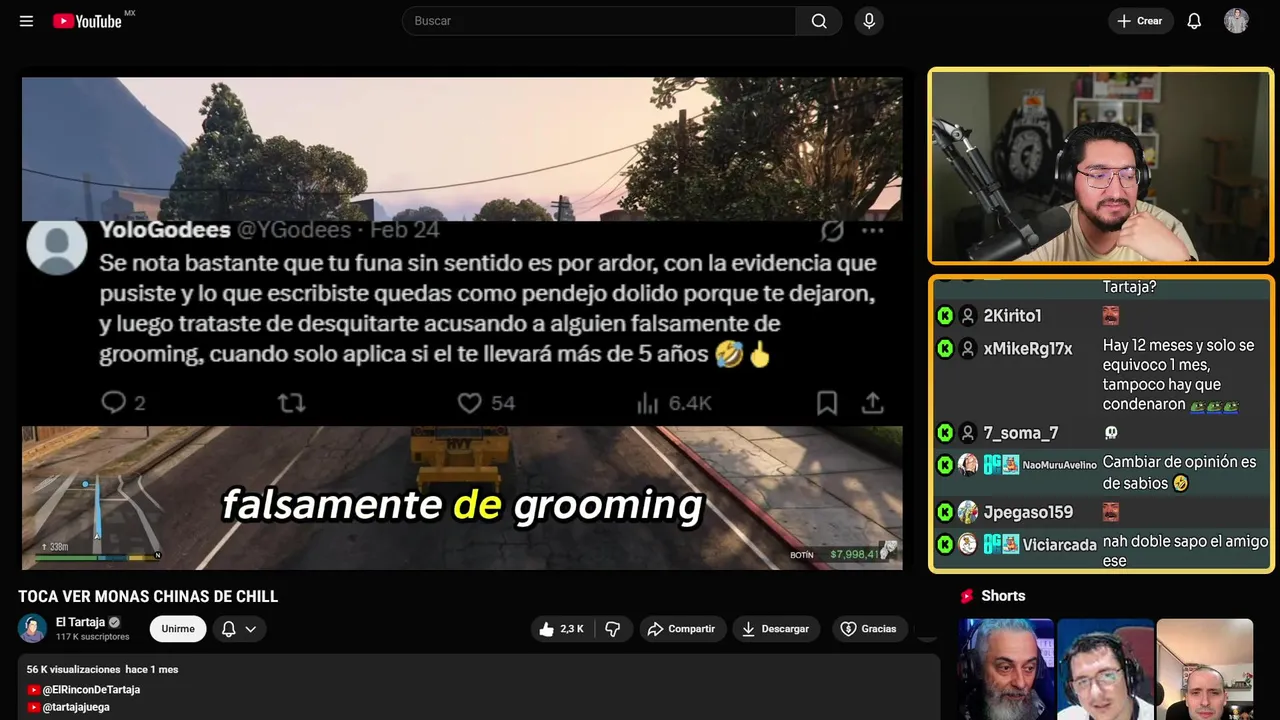
Task: Click tweet three-dots more icon
Action: click(872, 231)
